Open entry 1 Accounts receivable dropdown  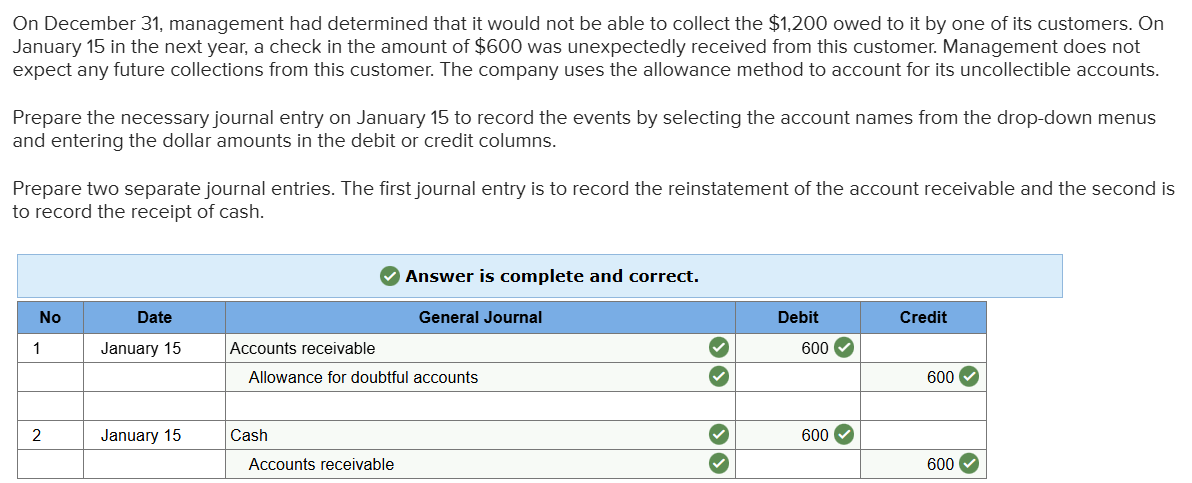[x=460, y=348]
